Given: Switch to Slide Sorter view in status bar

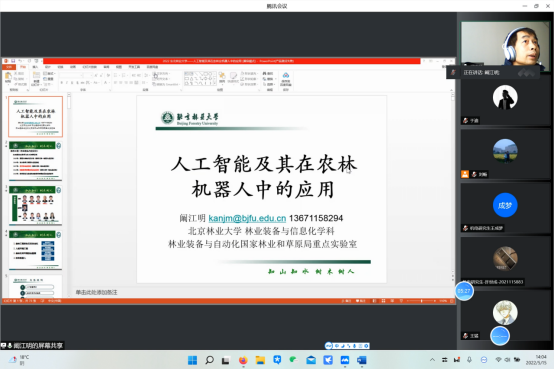Looking at the screenshot, I should pos(383,301).
